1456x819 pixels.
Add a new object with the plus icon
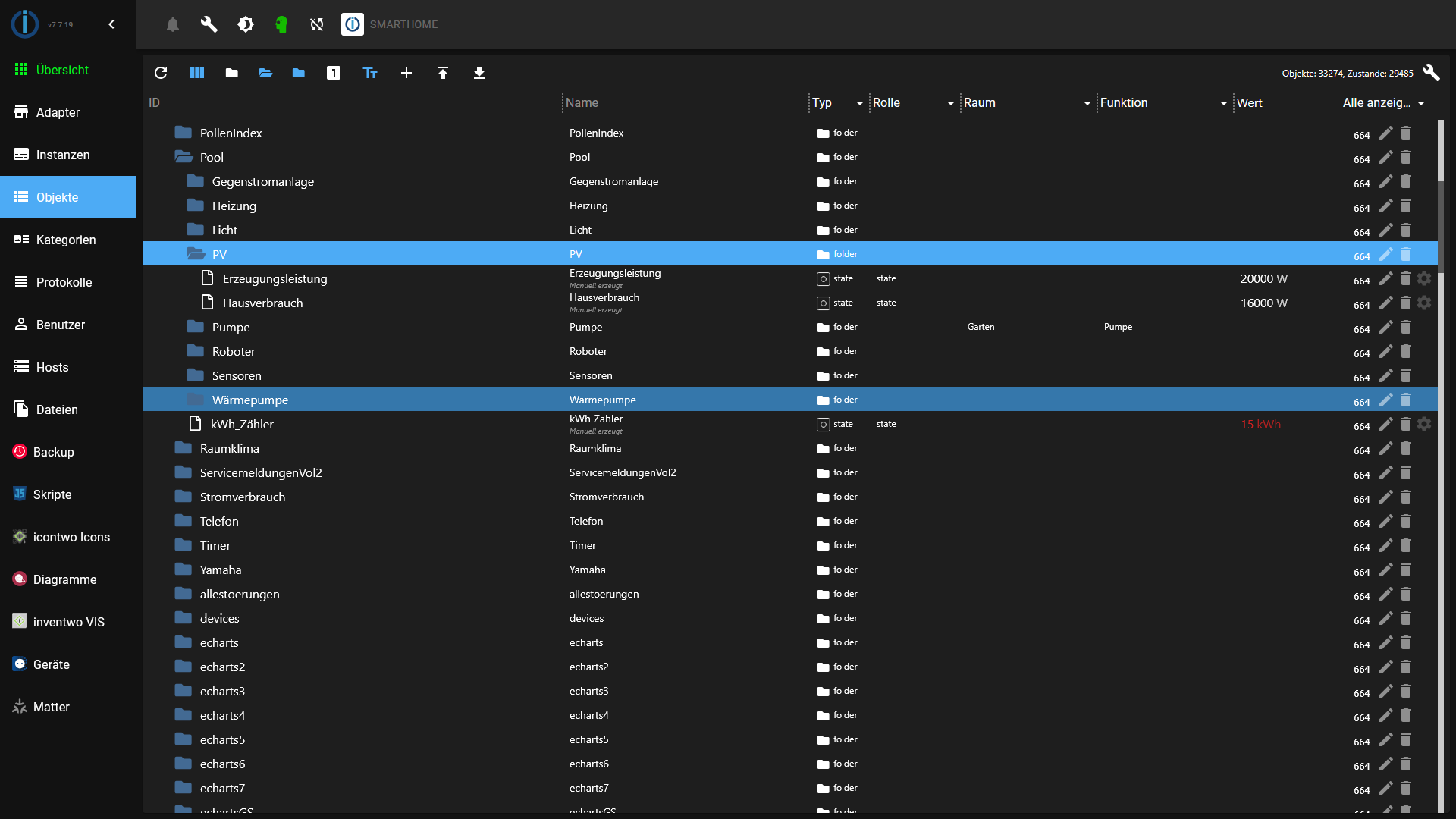coord(406,73)
